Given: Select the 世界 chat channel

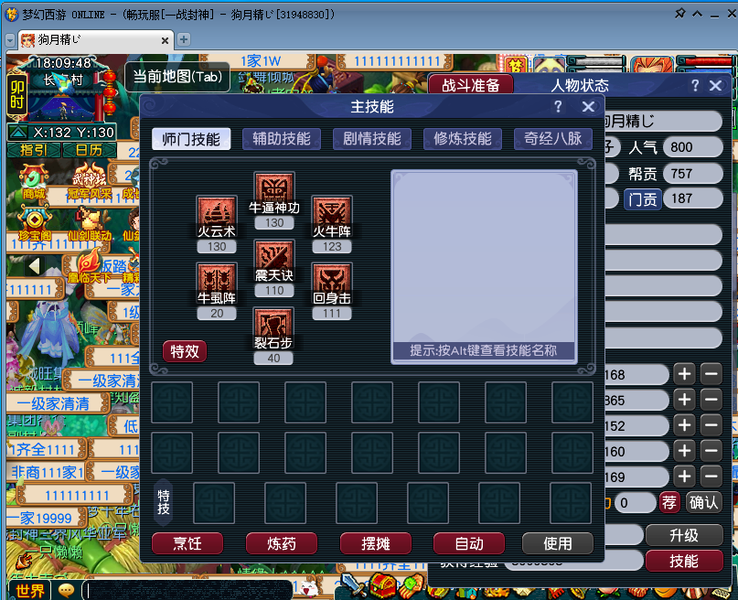Looking at the screenshot, I should (x=30, y=590).
